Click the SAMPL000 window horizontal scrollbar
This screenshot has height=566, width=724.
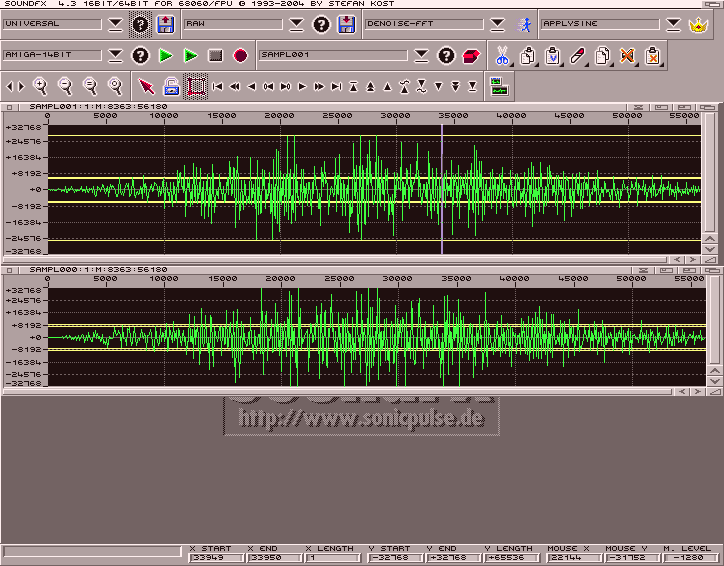[x=338, y=392]
